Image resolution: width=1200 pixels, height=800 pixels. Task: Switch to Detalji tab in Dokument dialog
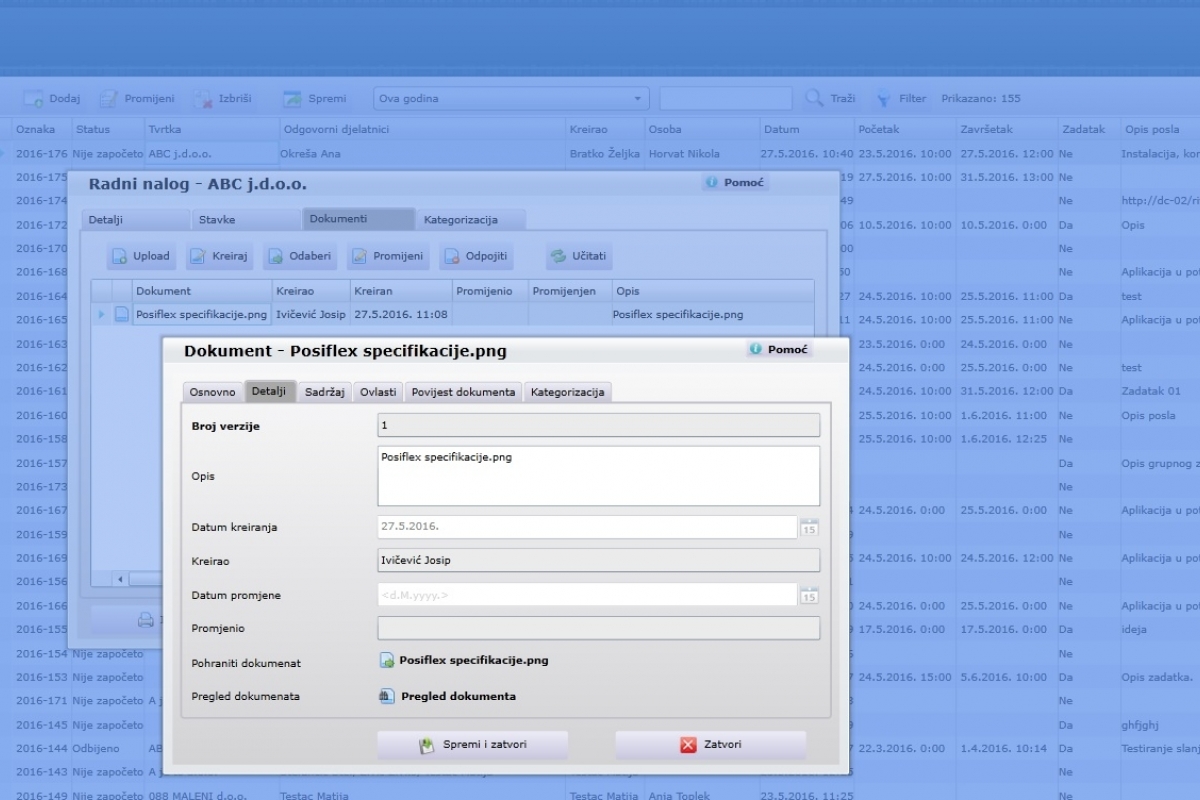coord(269,391)
